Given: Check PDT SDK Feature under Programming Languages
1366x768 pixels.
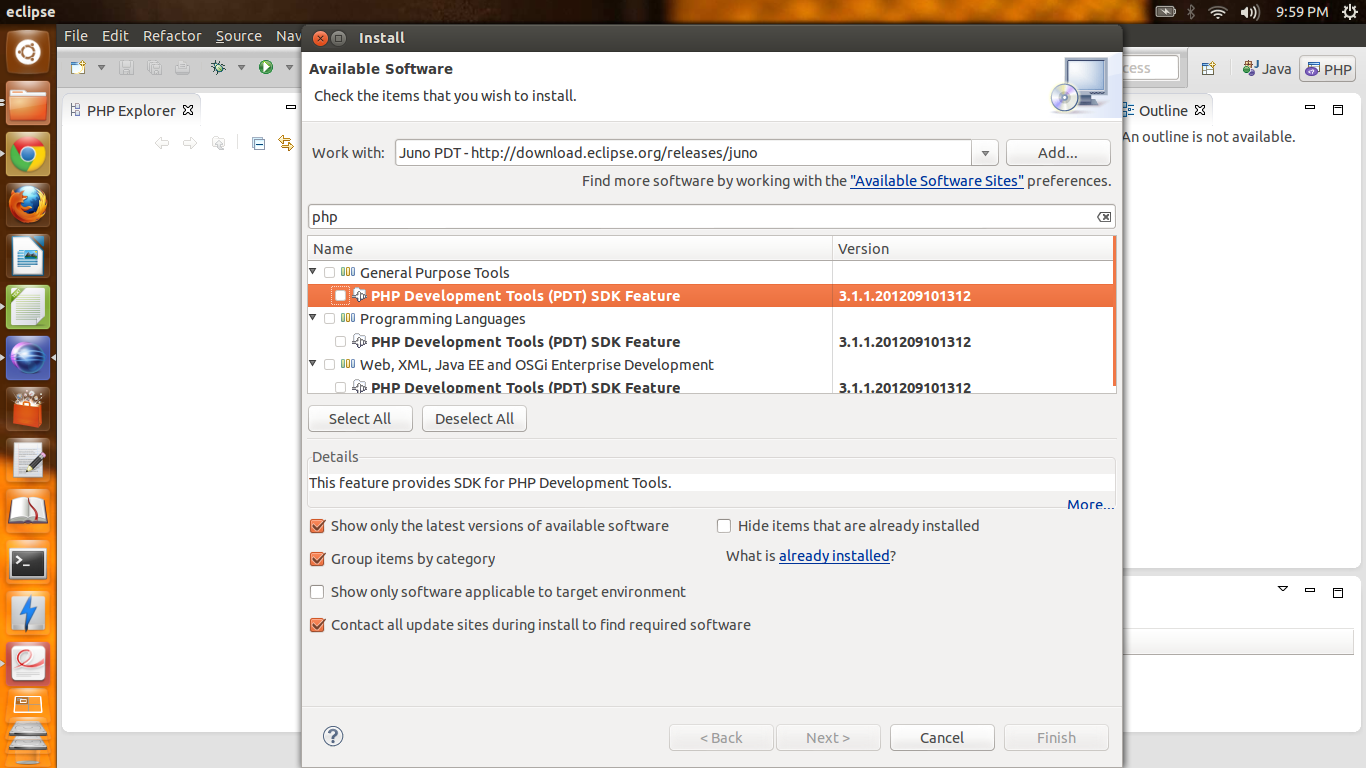Looking at the screenshot, I should coord(340,342).
